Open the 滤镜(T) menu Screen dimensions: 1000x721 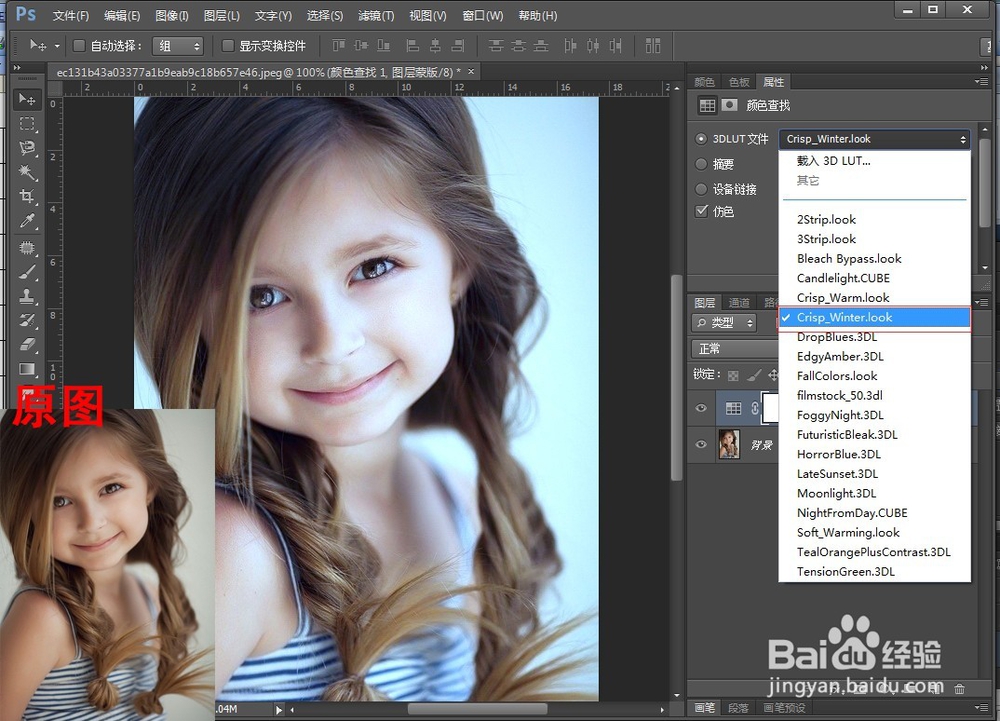point(376,16)
